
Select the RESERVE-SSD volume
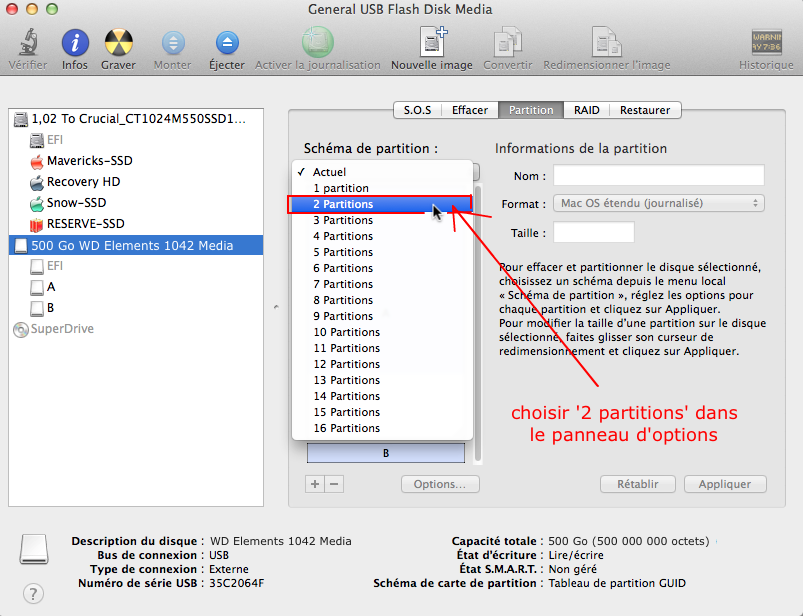(85, 224)
